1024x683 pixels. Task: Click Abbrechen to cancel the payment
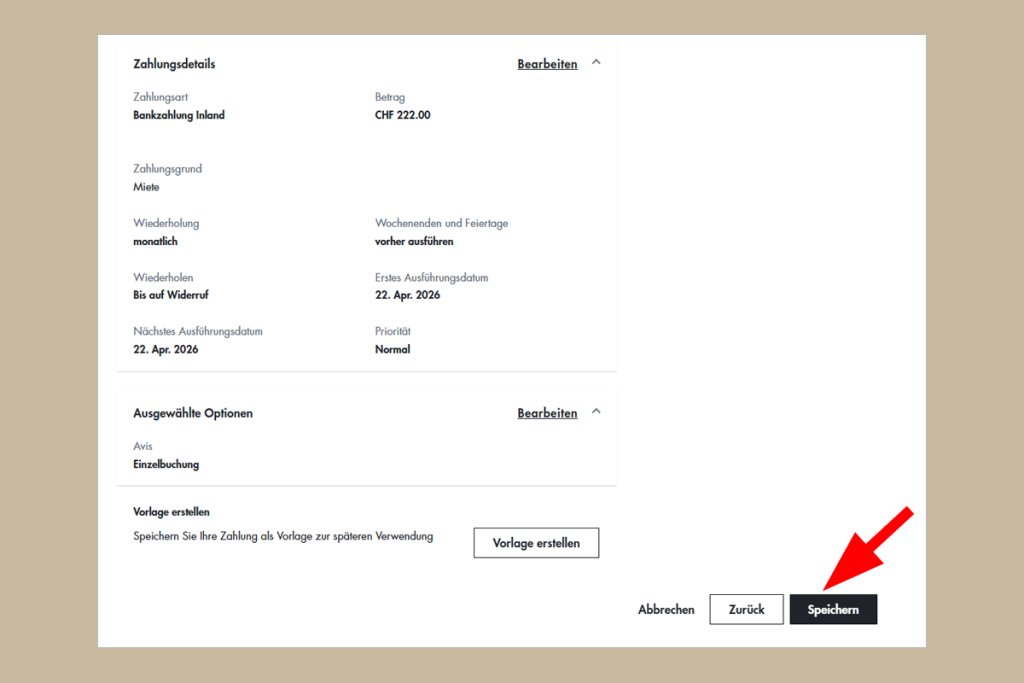(x=666, y=609)
